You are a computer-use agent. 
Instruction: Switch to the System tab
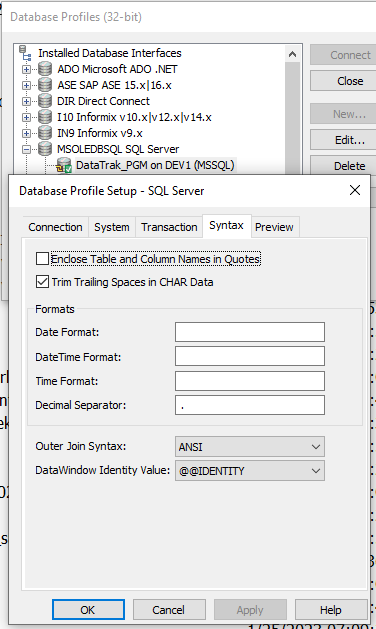(112, 227)
